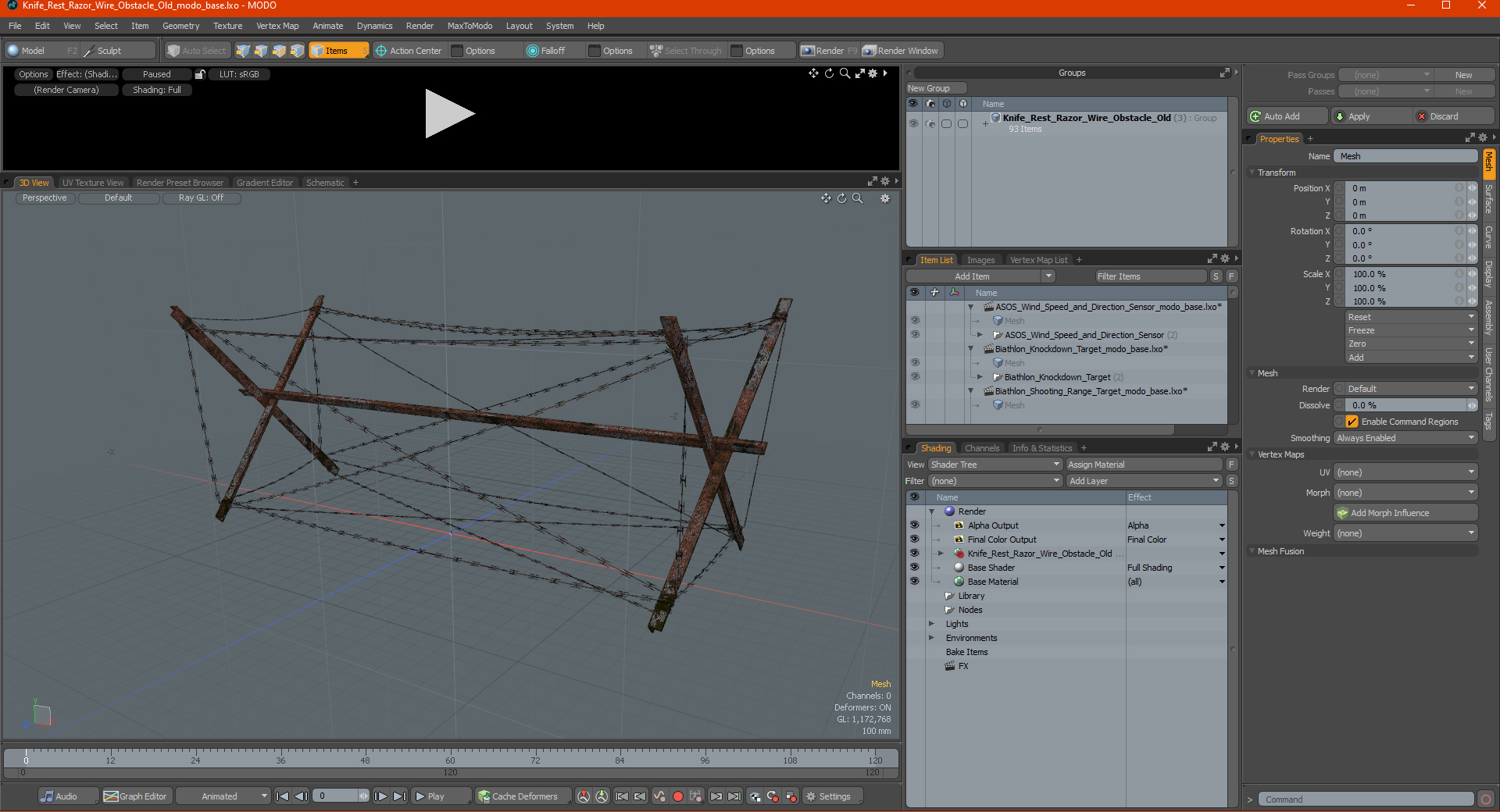This screenshot has height=812, width=1500.
Task: Select Vertices selection mode icon
Action: 243,51
